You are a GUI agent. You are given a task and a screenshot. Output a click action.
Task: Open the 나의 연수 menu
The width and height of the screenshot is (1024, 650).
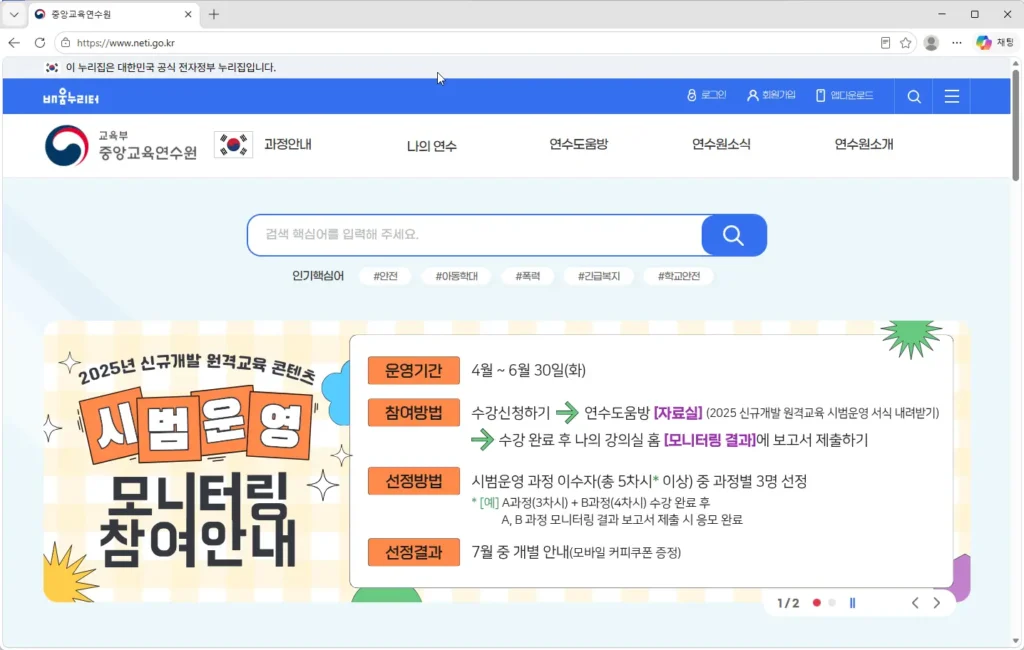432,146
